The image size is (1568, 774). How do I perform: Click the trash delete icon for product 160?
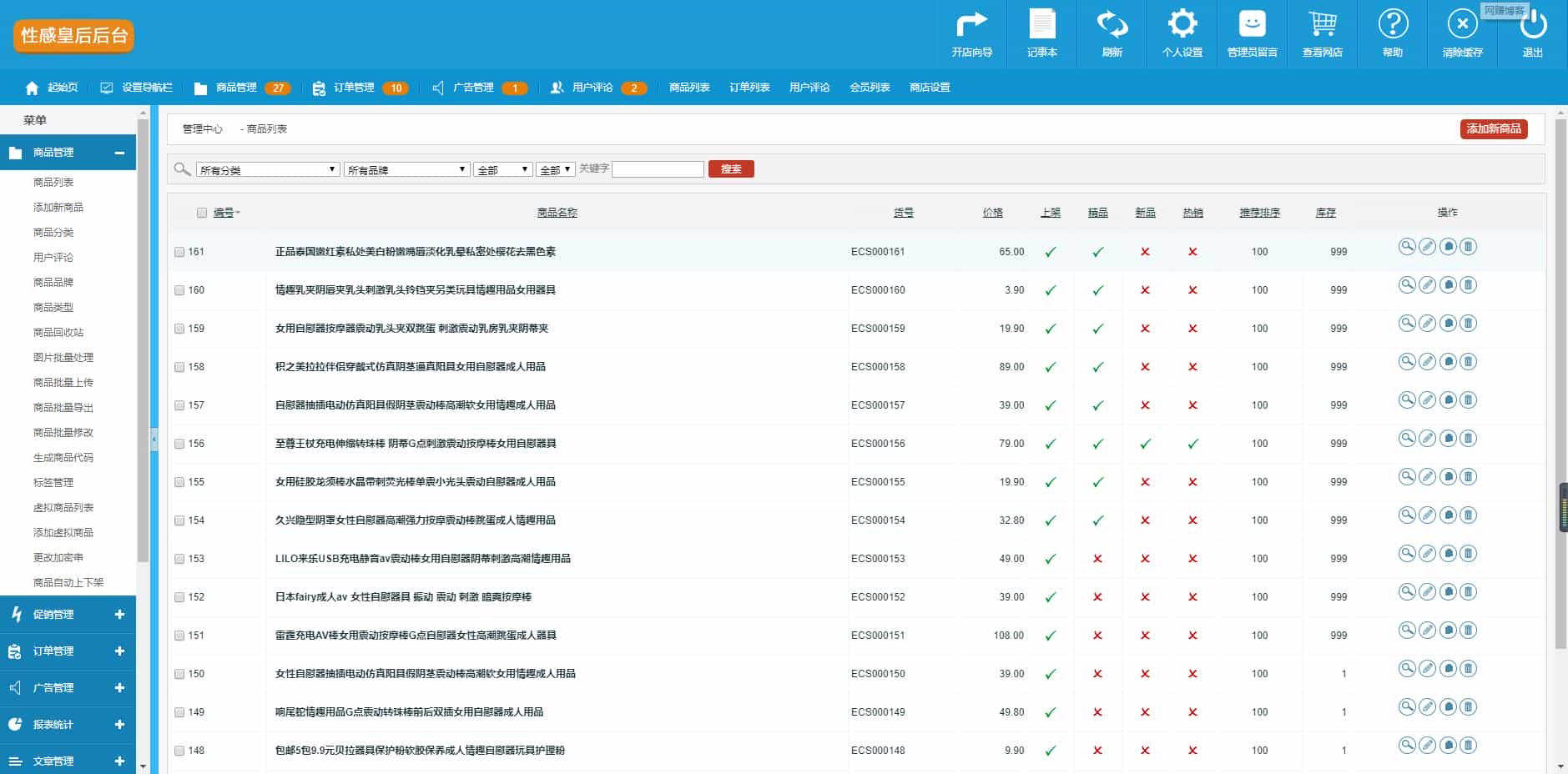[x=1469, y=285]
